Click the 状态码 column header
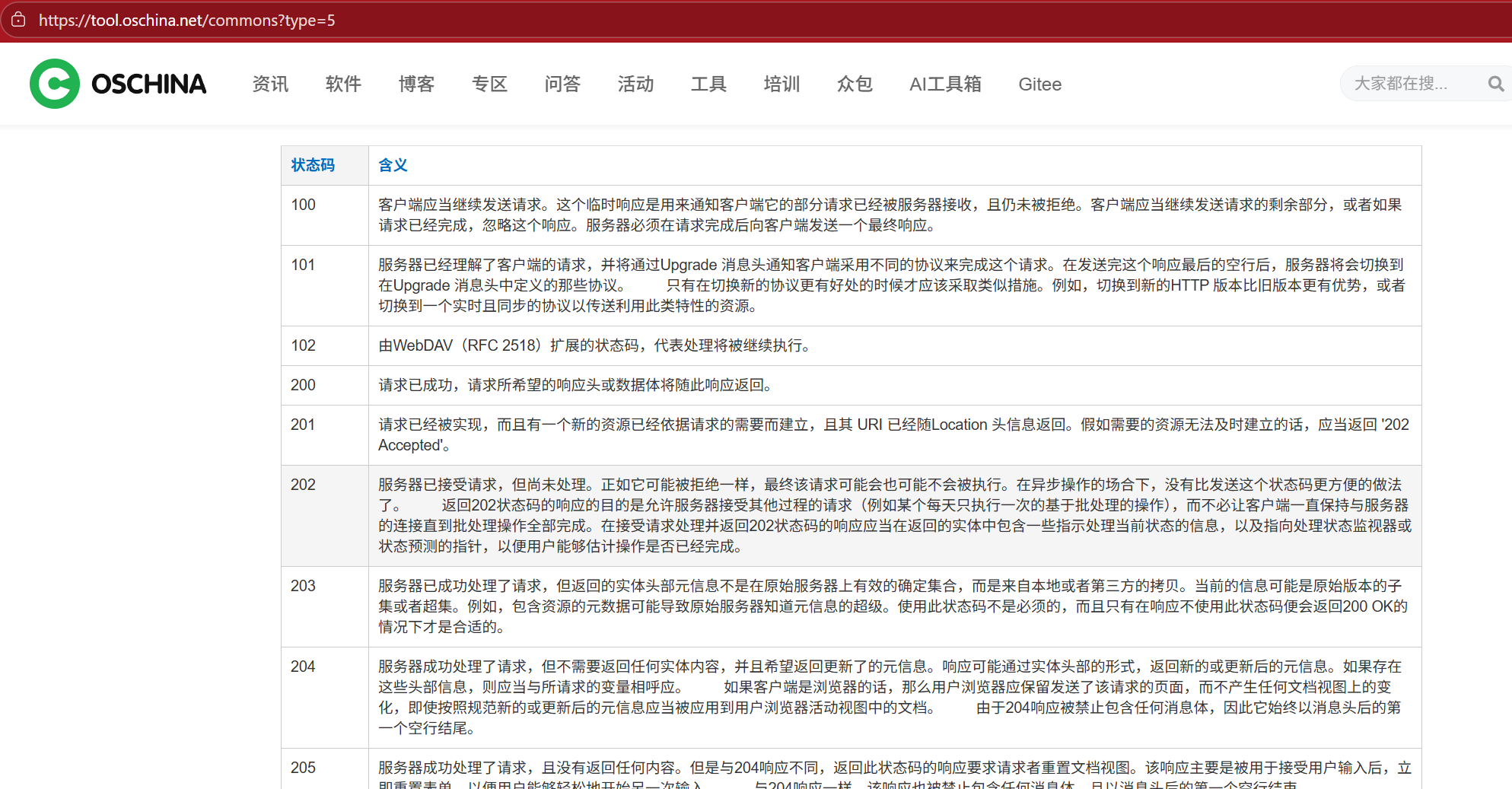Viewport: 1512px width, 789px height. (x=312, y=165)
